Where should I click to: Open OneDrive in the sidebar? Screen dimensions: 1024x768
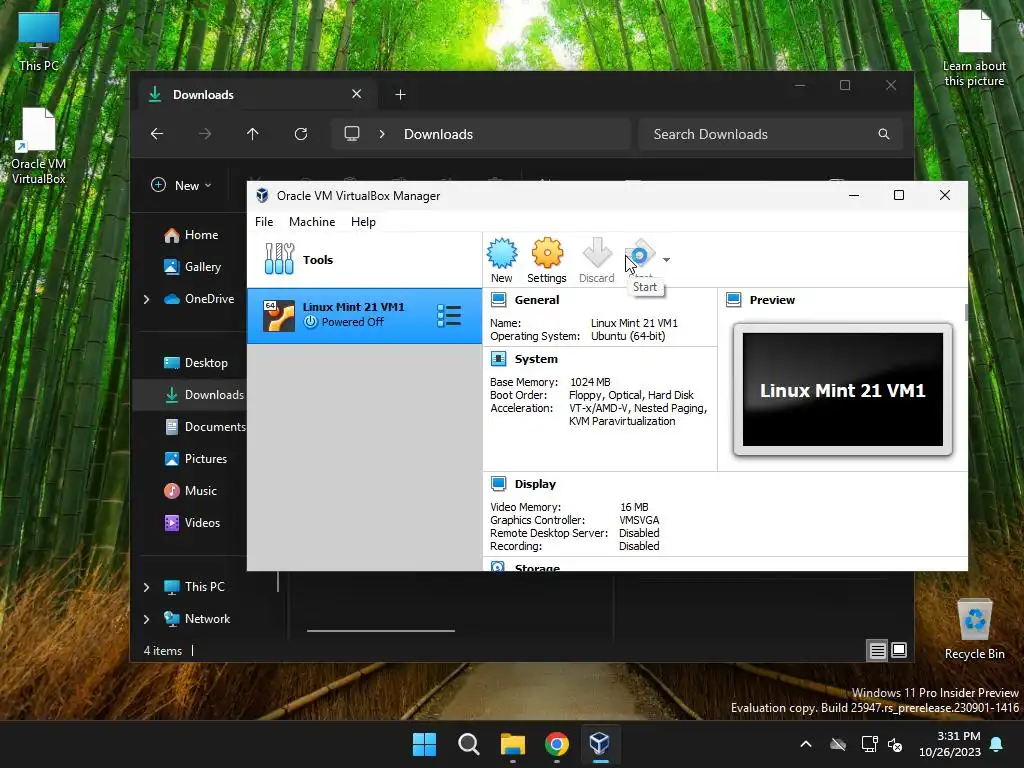coord(209,298)
